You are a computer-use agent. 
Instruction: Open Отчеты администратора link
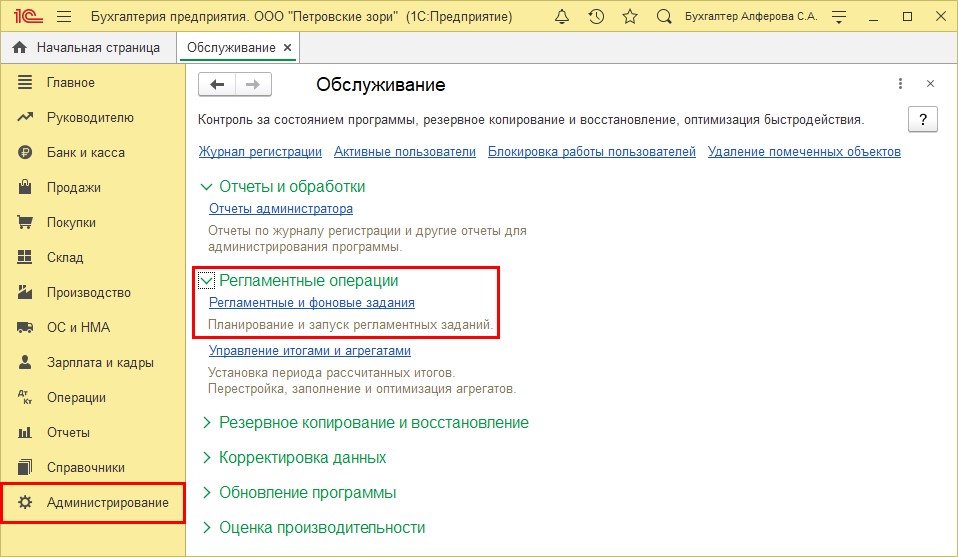[x=280, y=208]
